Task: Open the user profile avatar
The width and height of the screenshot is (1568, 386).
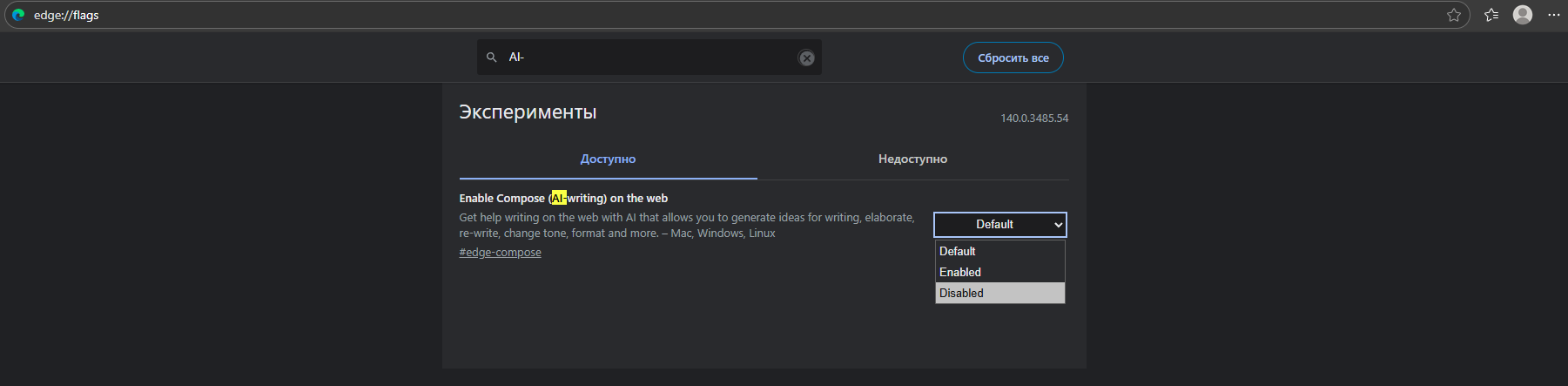Action: pyautogui.click(x=1523, y=15)
